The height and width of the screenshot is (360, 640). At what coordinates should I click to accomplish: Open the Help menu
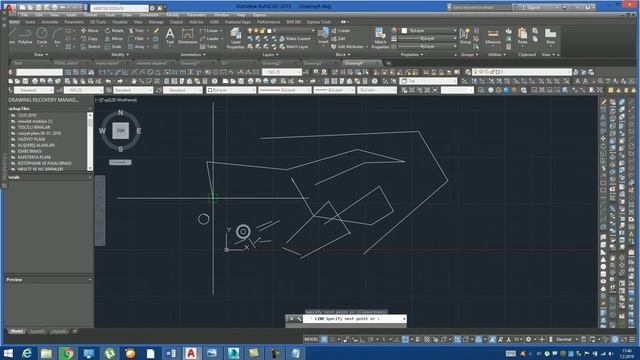pyautogui.click(x=241, y=15)
